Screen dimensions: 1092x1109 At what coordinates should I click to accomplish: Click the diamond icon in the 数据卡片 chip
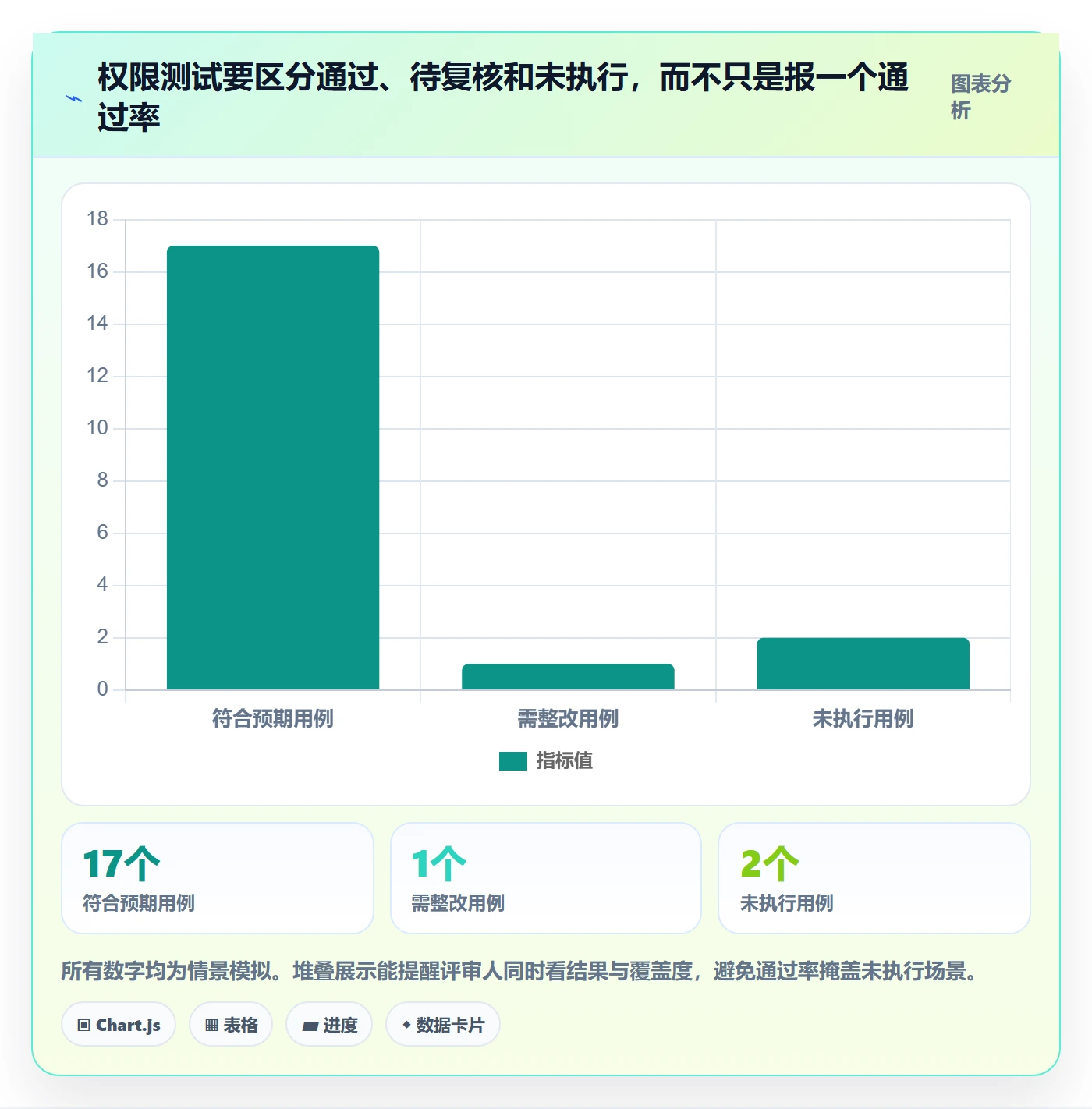tap(406, 1025)
